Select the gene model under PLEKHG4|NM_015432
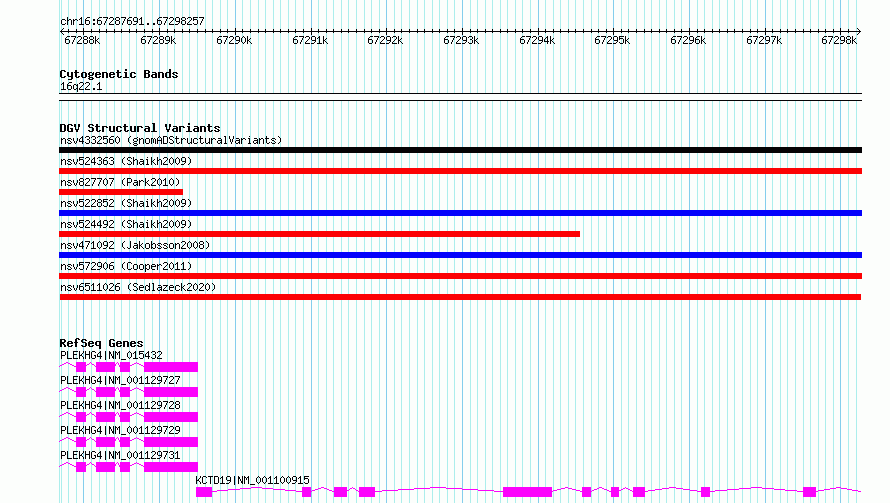Screen dimensions: 890x503 [128, 367]
